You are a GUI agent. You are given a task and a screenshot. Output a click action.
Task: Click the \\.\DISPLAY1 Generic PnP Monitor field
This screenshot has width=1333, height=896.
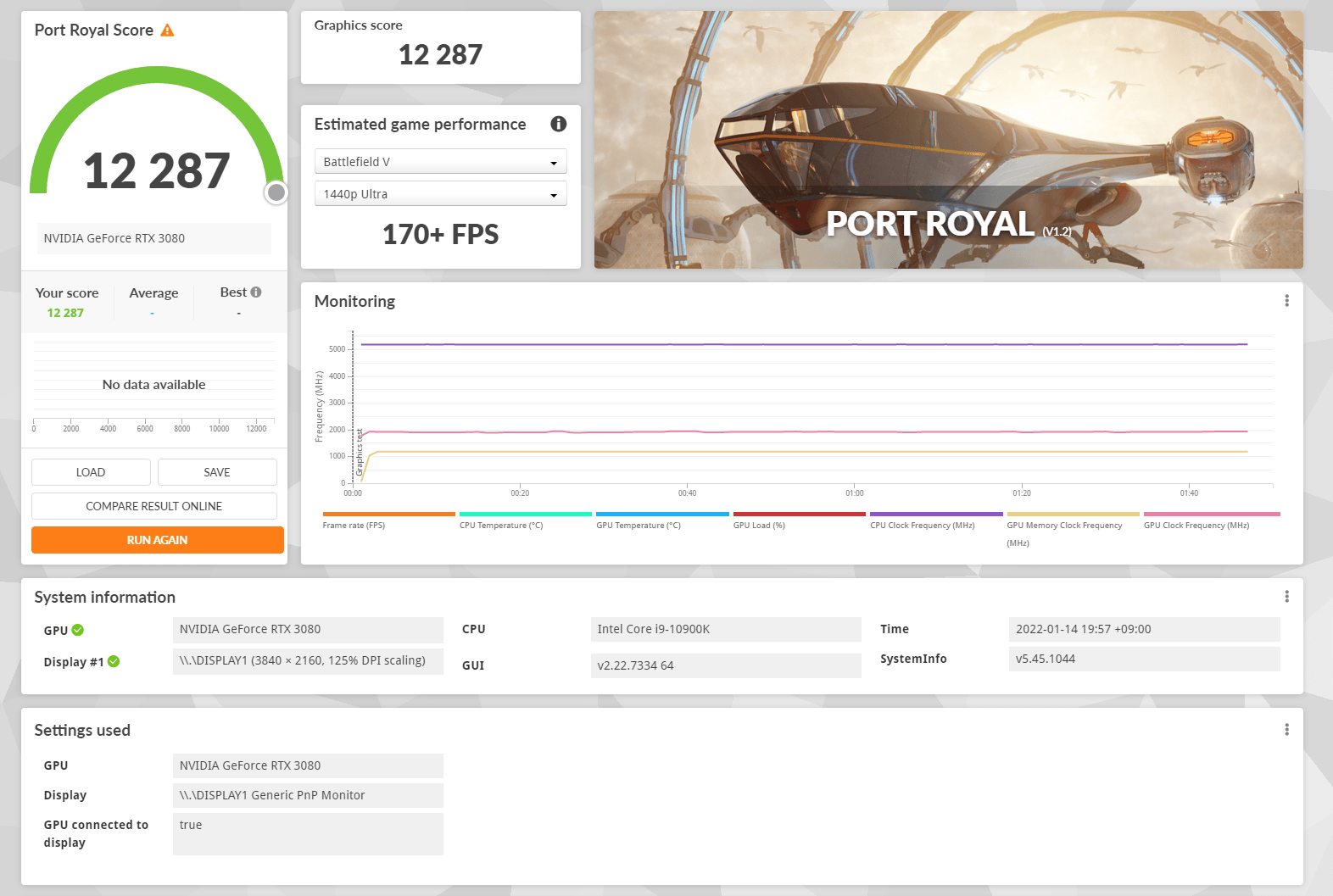pyautogui.click(x=308, y=795)
